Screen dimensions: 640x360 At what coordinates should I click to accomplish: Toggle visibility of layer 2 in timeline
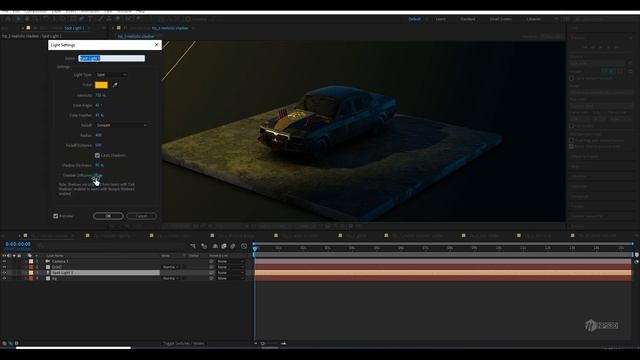4,267
